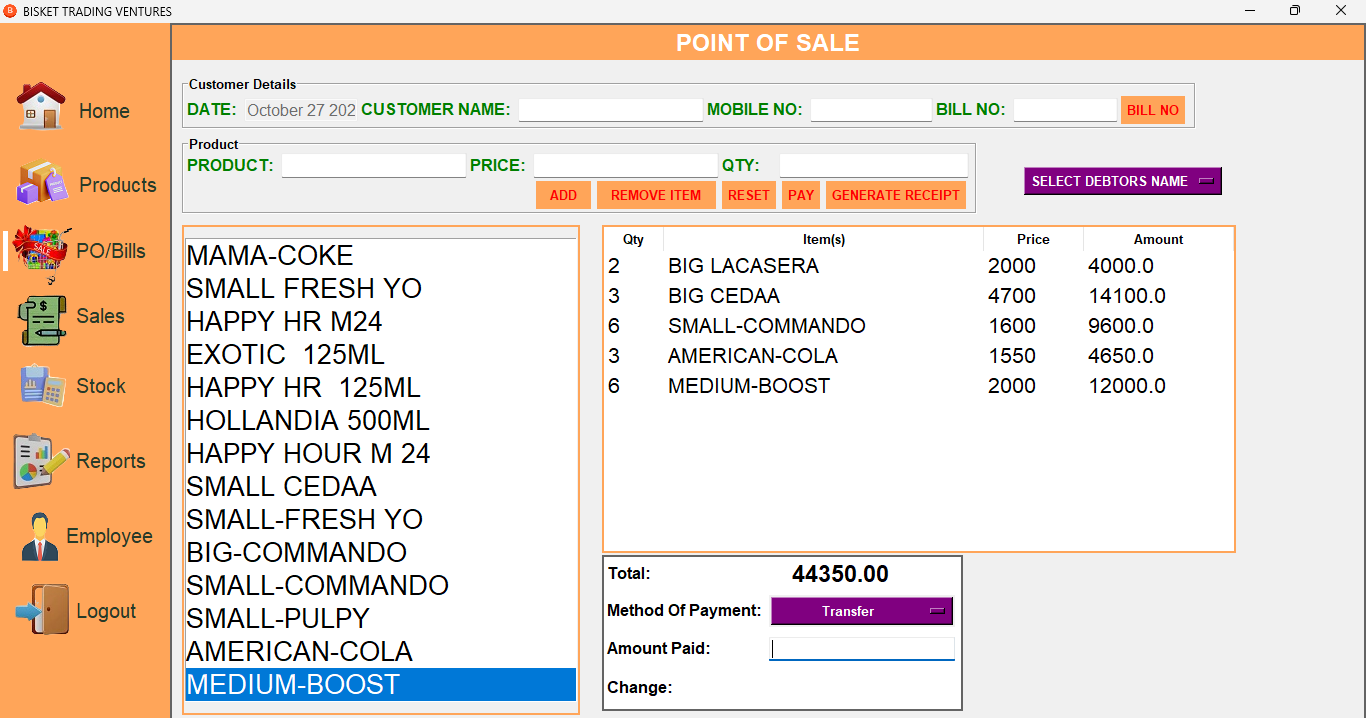
Task: Click the PO/Bills sale basket icon
Action: (41, 251)
